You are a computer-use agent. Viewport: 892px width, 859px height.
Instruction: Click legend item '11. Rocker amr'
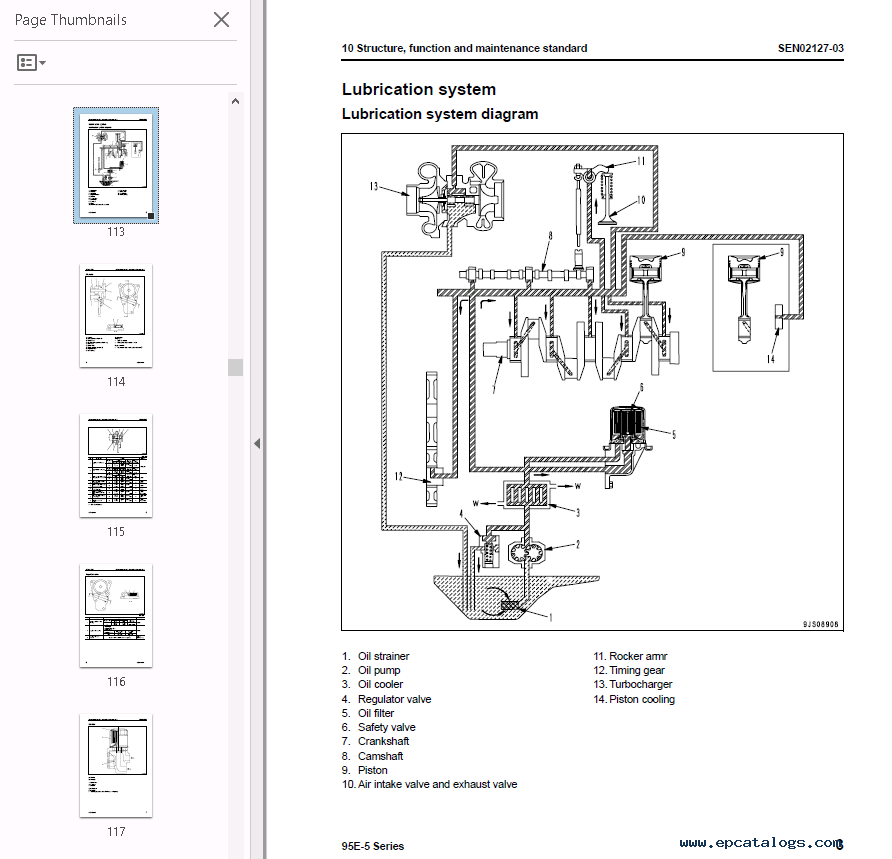point(630,656)
